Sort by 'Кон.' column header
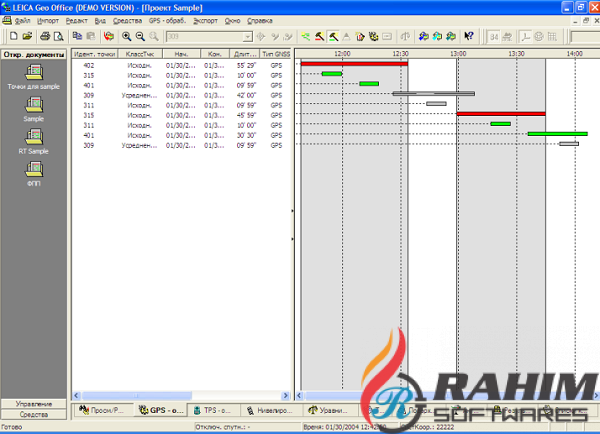Image resolution: width=600 pixels, height=434 pixels. [215, 54]
